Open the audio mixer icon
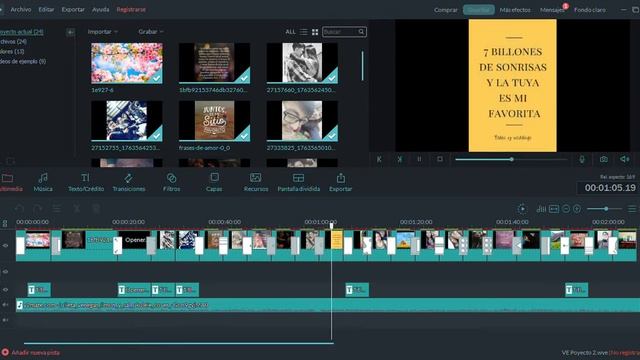The height and width of the screenshot is (360, 640). point(541,209)
